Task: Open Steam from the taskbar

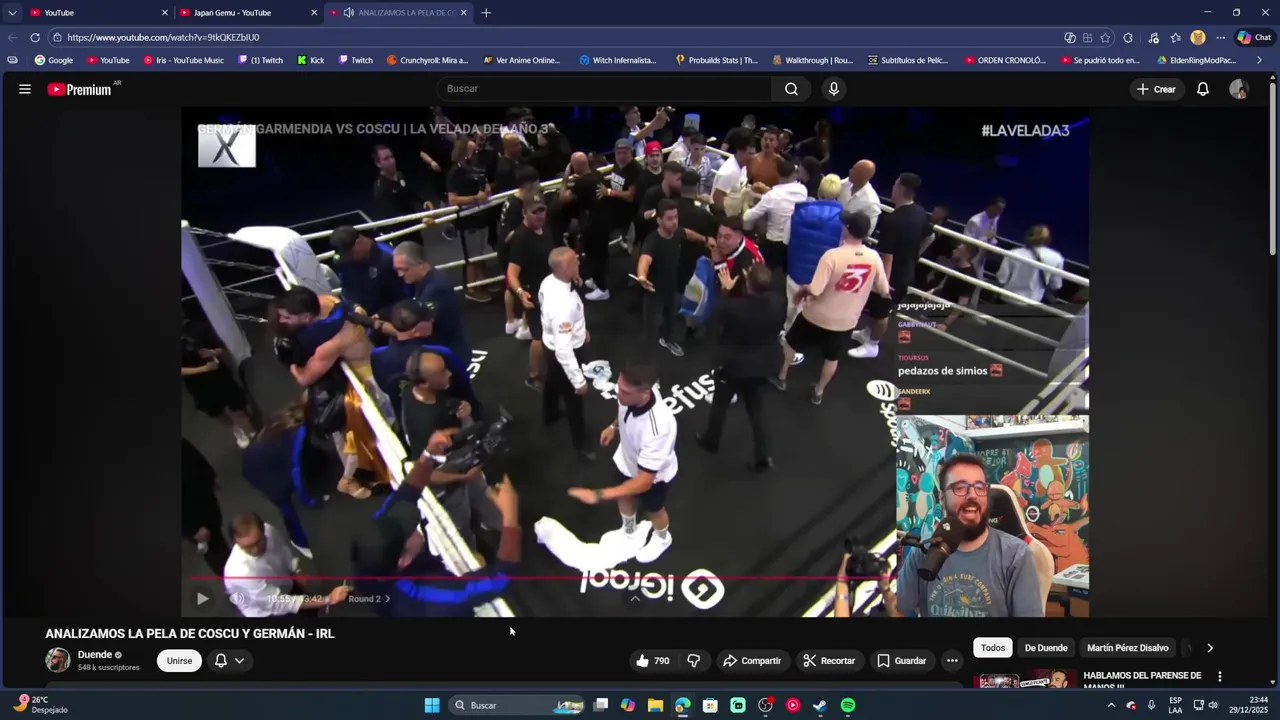Action: (x=820, y=705)
